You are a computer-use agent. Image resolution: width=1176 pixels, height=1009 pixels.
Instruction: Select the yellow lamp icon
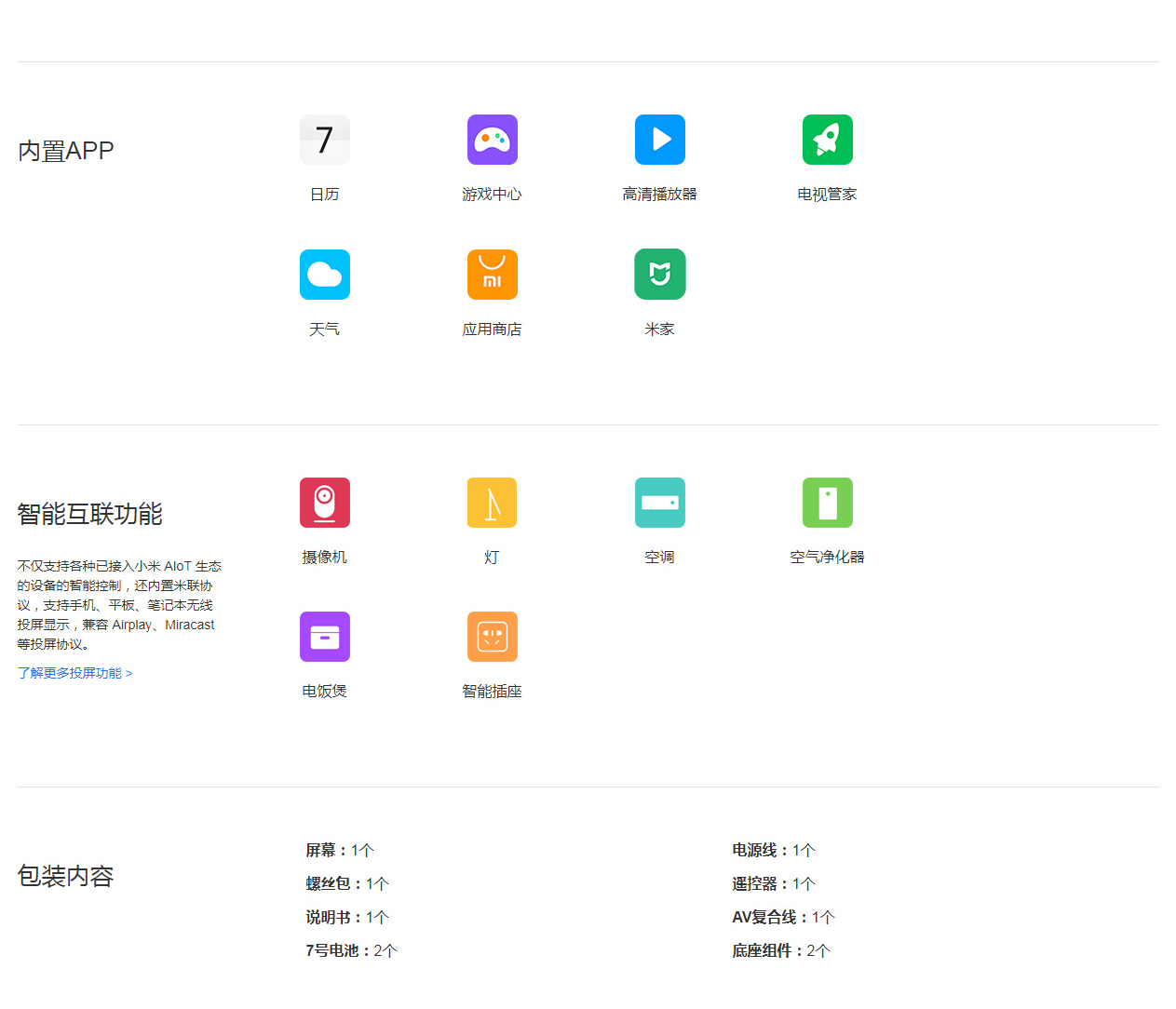tap(492, 503)
